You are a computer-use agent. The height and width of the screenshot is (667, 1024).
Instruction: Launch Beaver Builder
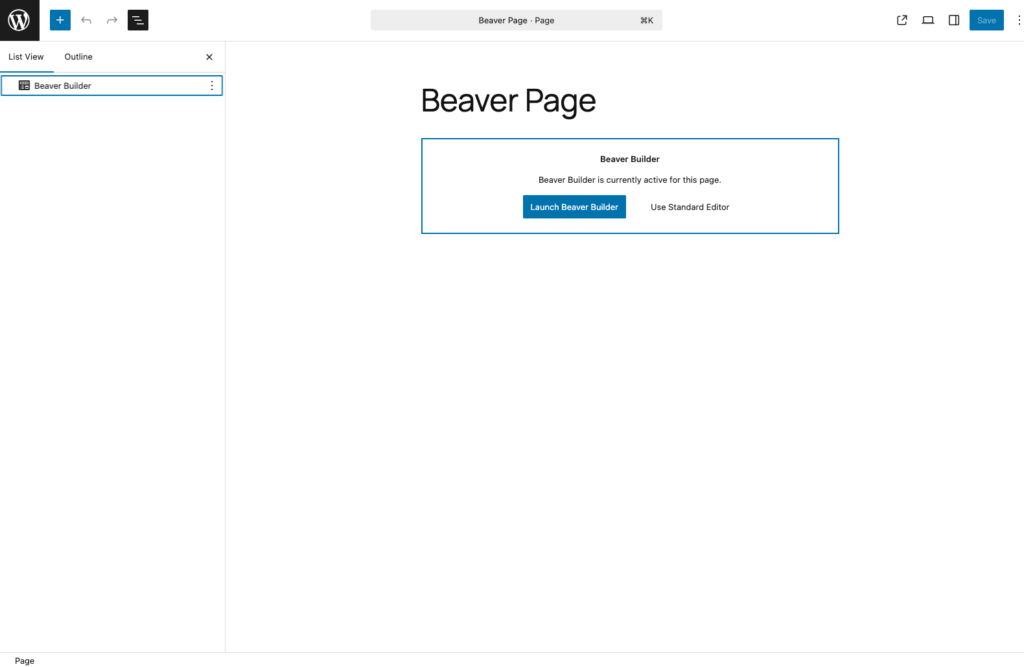coord(574,207)
